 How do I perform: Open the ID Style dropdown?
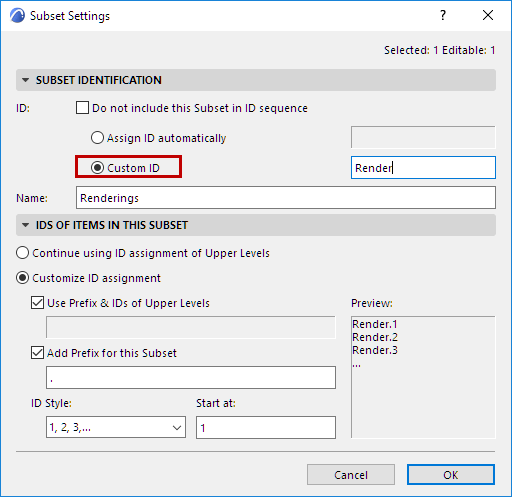click(x=116, y=427)
